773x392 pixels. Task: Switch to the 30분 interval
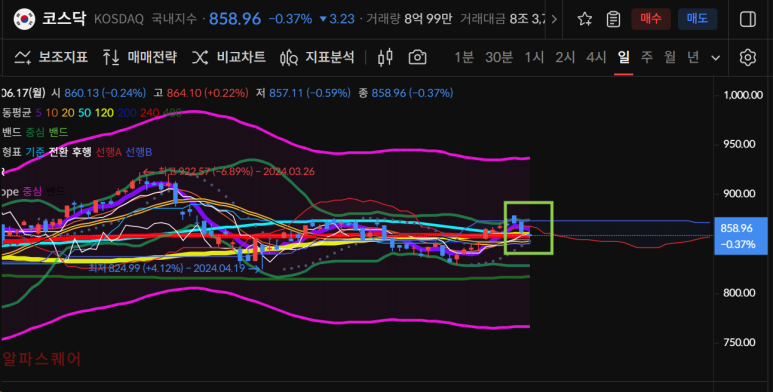click(499, 57)
